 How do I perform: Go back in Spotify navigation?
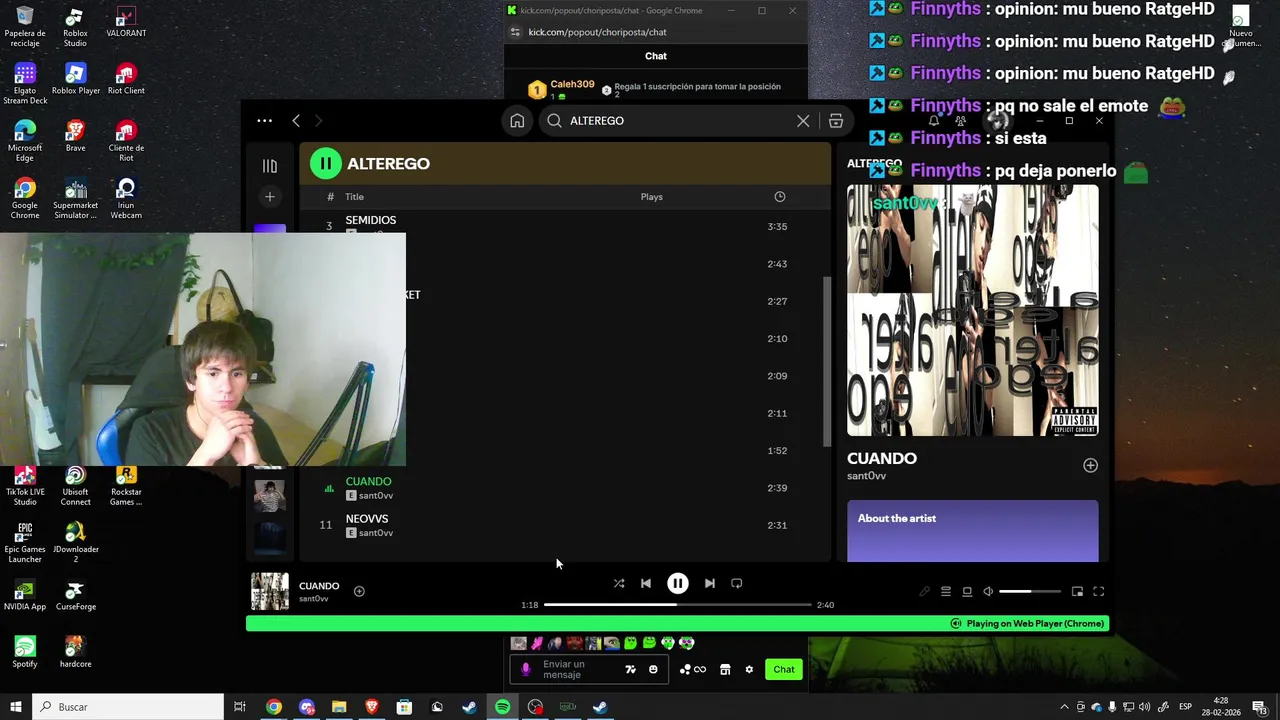(x=296, y=120)
